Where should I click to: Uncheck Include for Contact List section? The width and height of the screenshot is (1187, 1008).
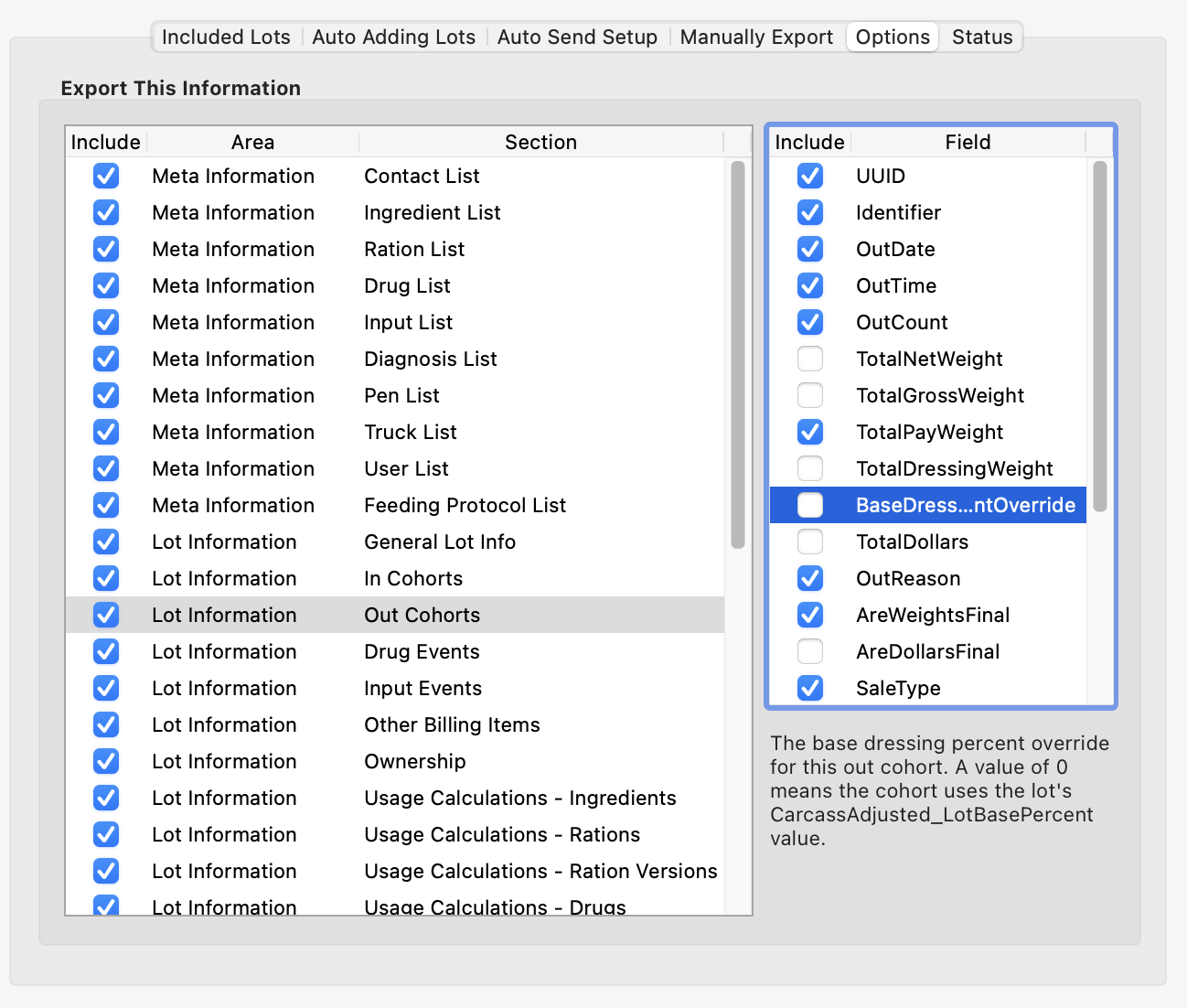(106, 176)
